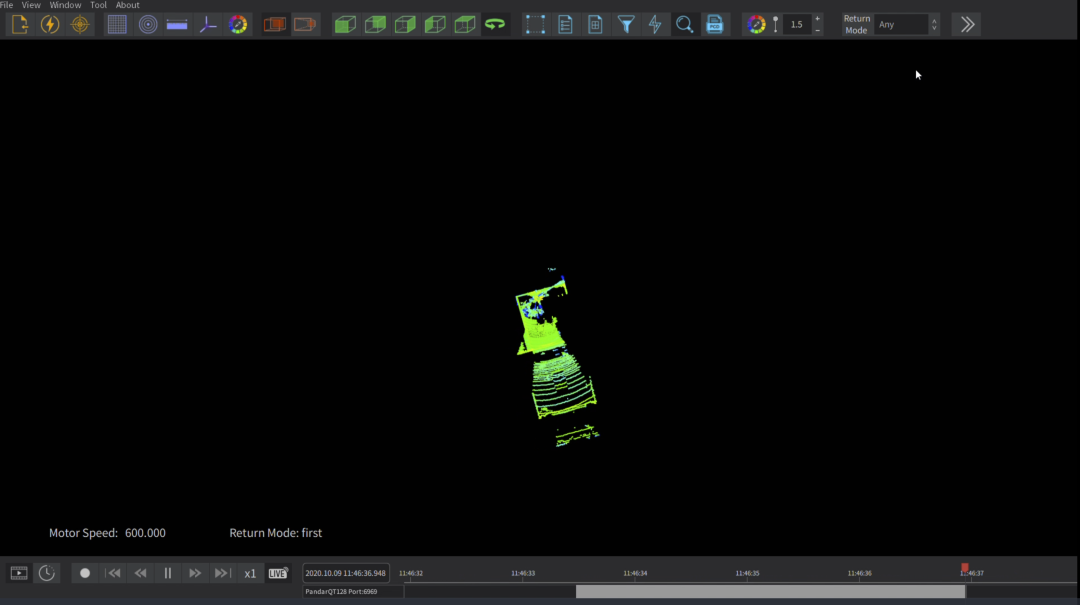The image size is (1080, 605).
Task: Open the point color wheel near size field
Action: (x=756, y=25)
